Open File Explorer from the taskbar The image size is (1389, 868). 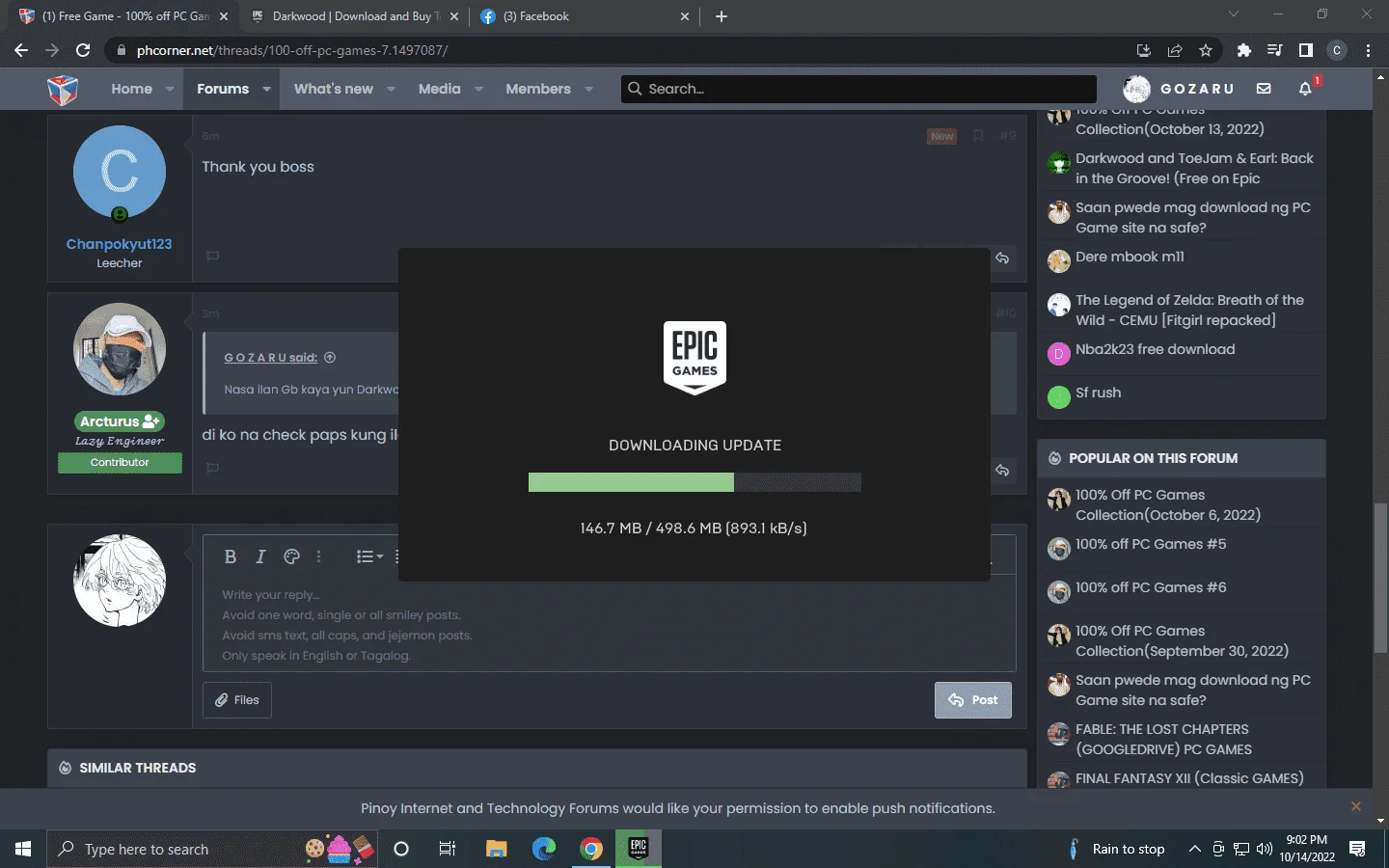(497, 849)
